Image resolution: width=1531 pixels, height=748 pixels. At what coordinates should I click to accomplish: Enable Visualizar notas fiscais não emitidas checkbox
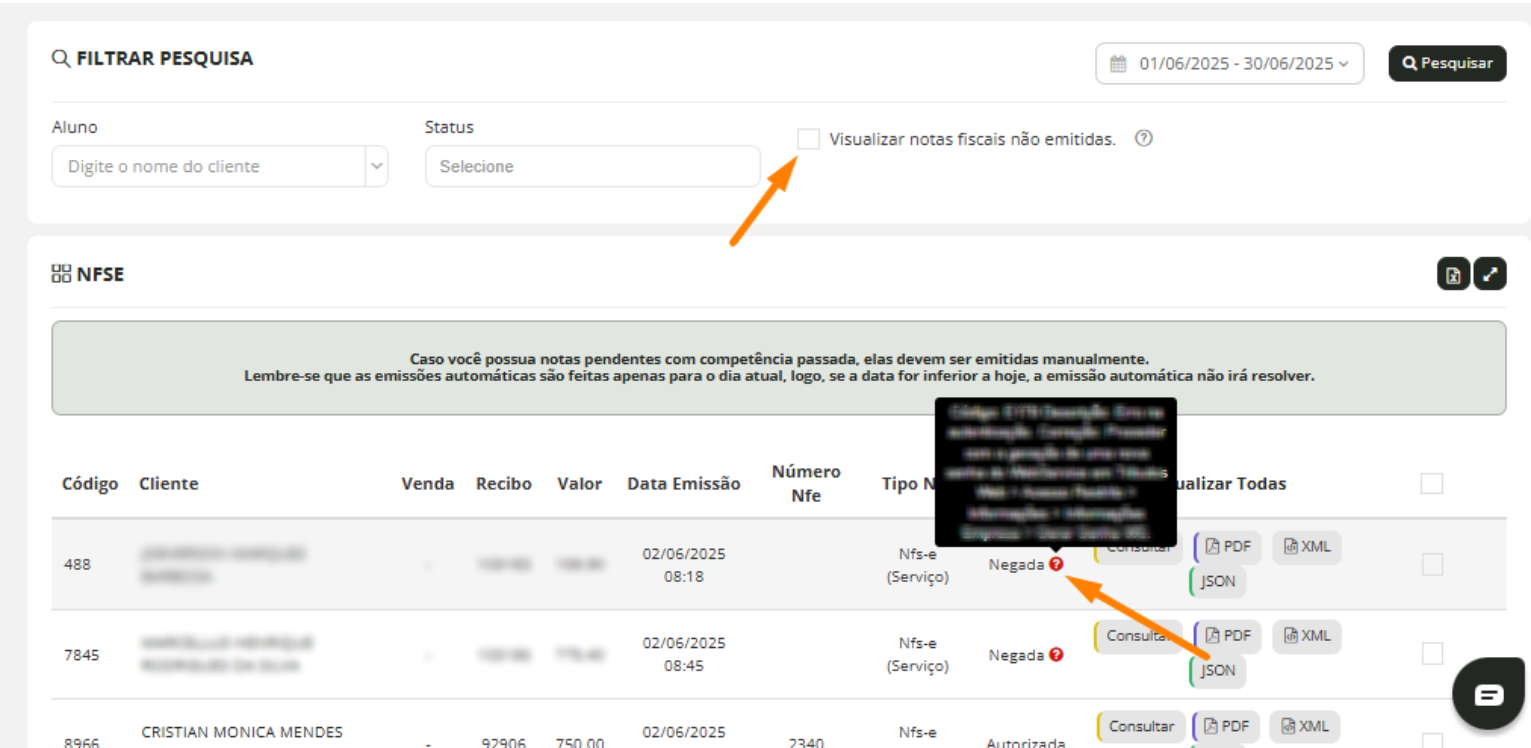[x=808, y=139]
